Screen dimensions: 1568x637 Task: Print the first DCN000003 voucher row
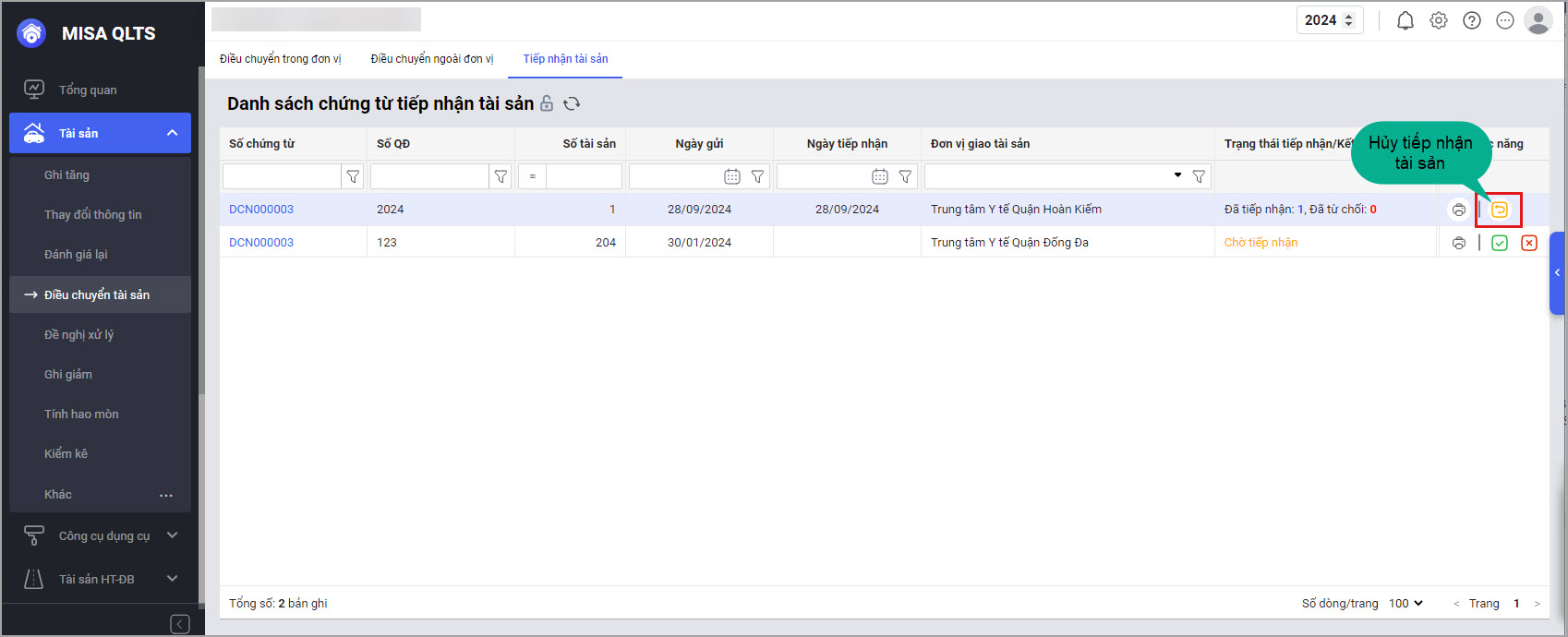1459,210
